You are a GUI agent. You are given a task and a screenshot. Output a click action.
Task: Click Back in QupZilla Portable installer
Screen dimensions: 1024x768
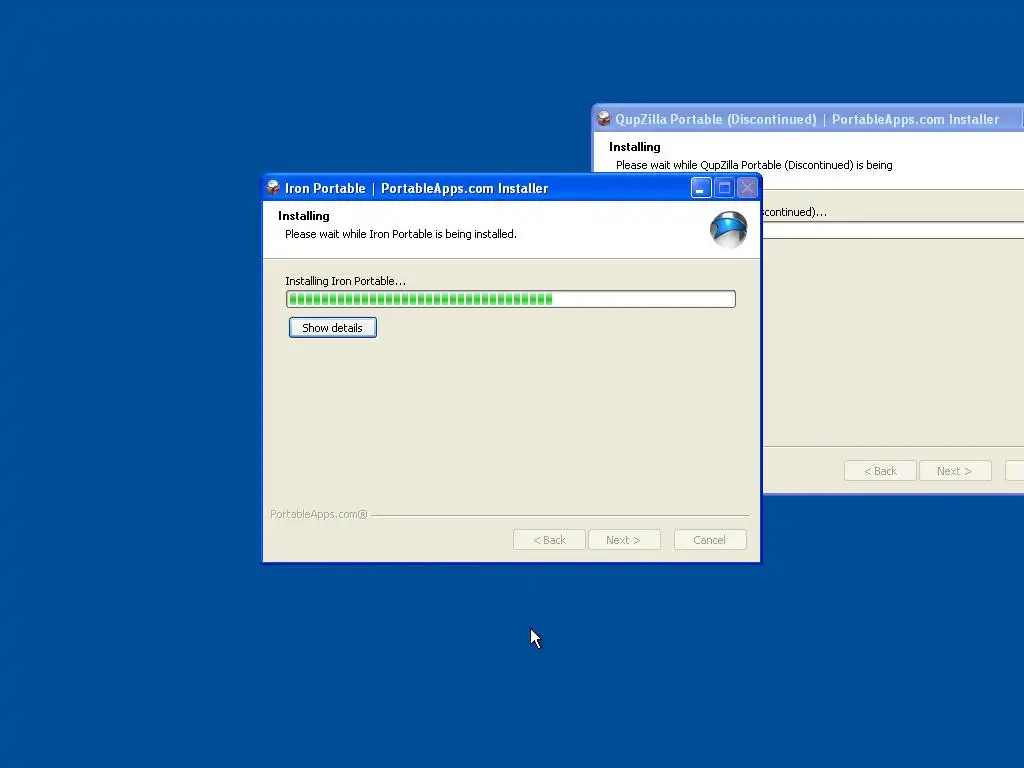(x=880, y=471)
